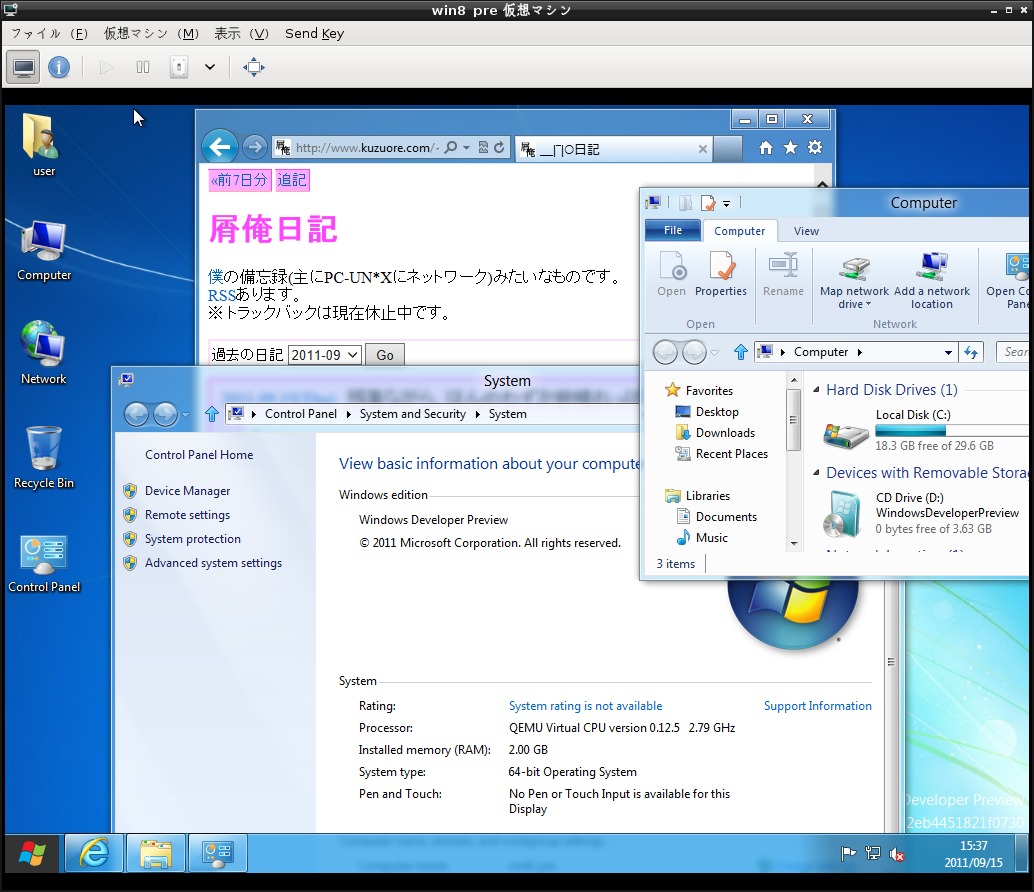Select the Network desktop icon
The width and height of the screenshot is (1034, 892).
click(x=44, y=353)
